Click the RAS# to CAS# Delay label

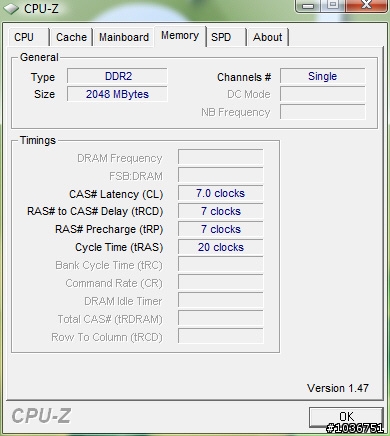95,211
